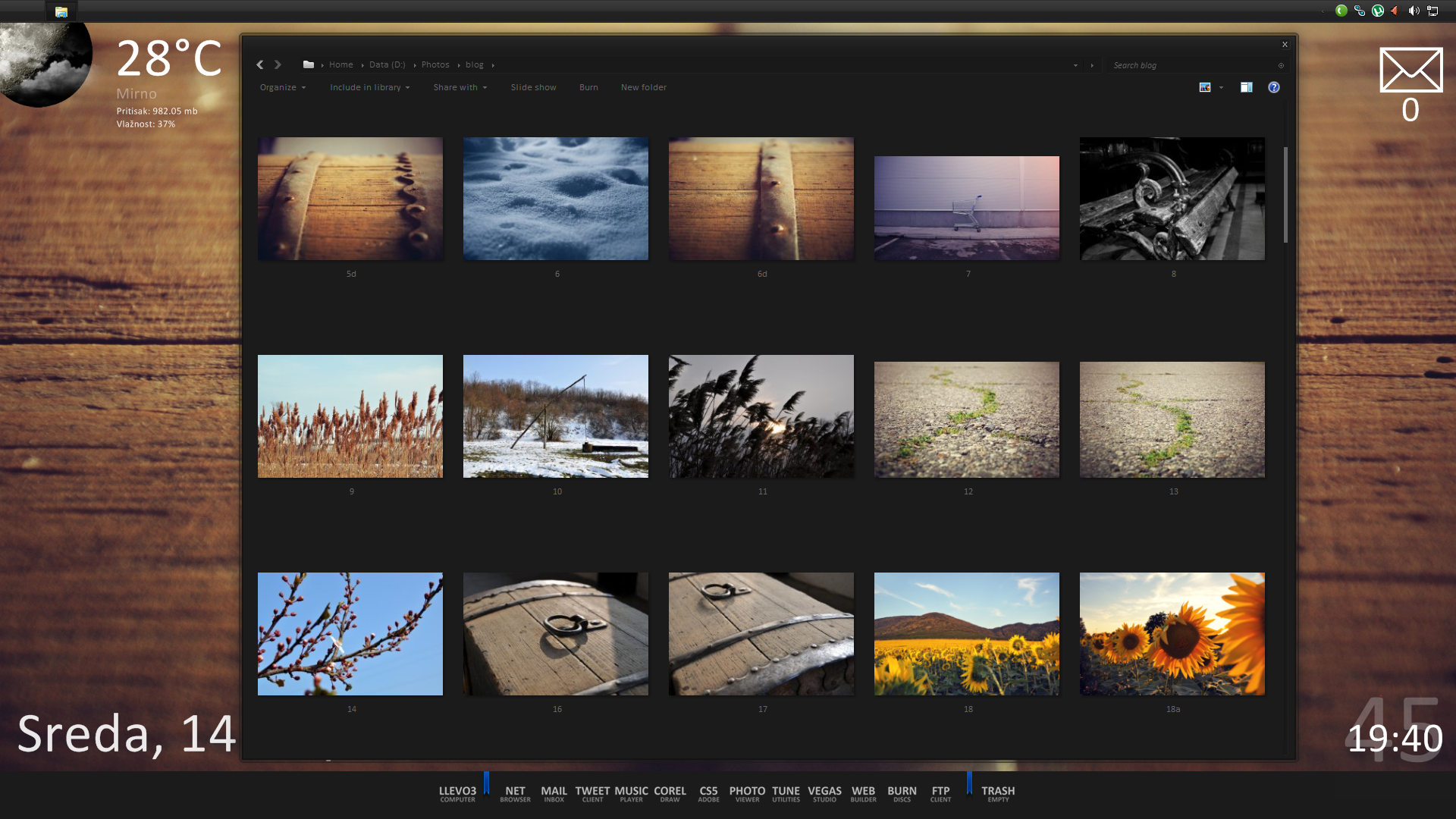The image size is (1456, 819).
Task: Show hidden tray icons arrow
Action: 1323,11
